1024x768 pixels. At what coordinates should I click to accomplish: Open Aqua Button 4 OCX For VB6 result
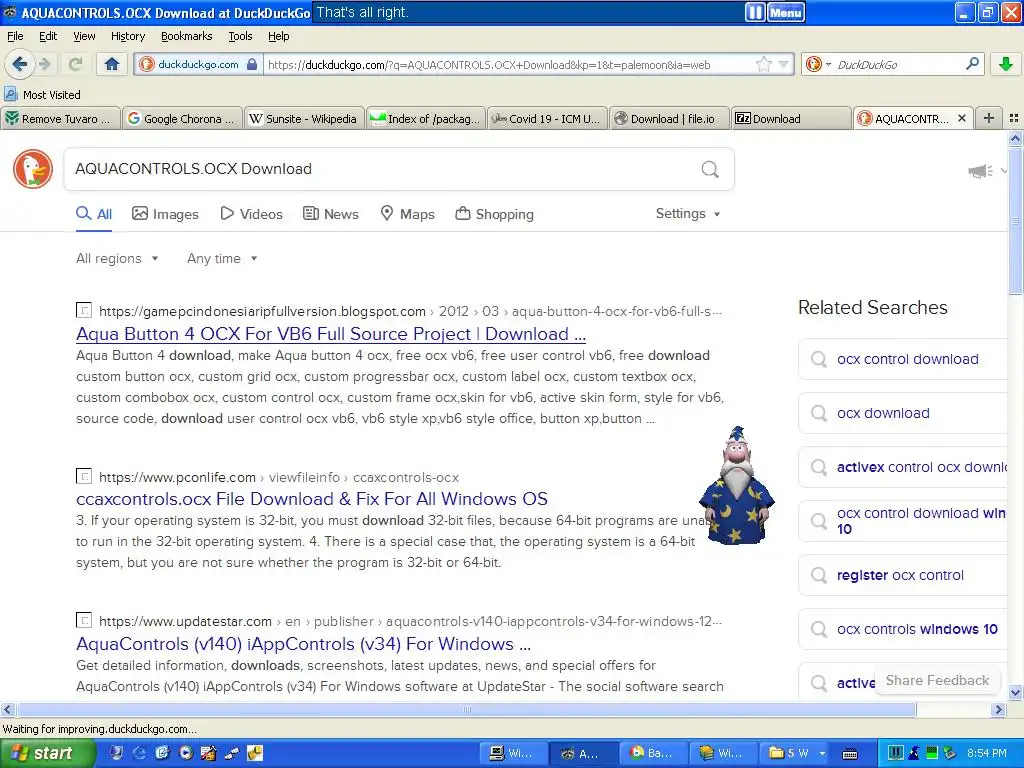pyautogui.click(x=330, y=334)
